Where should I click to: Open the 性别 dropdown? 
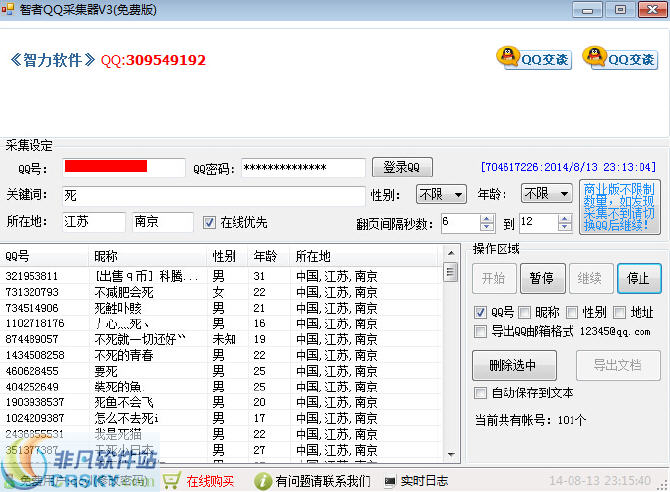[x=441, y=194]
